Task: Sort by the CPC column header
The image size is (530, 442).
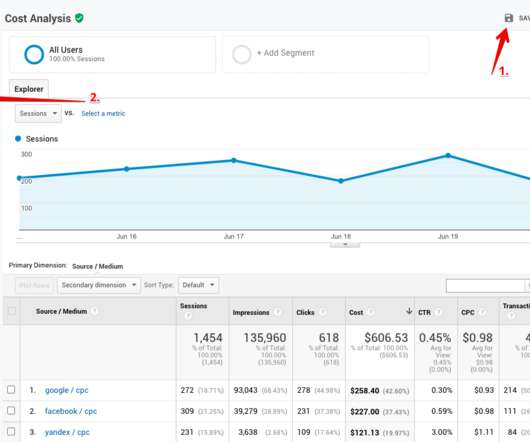Action: coord(468,313)
